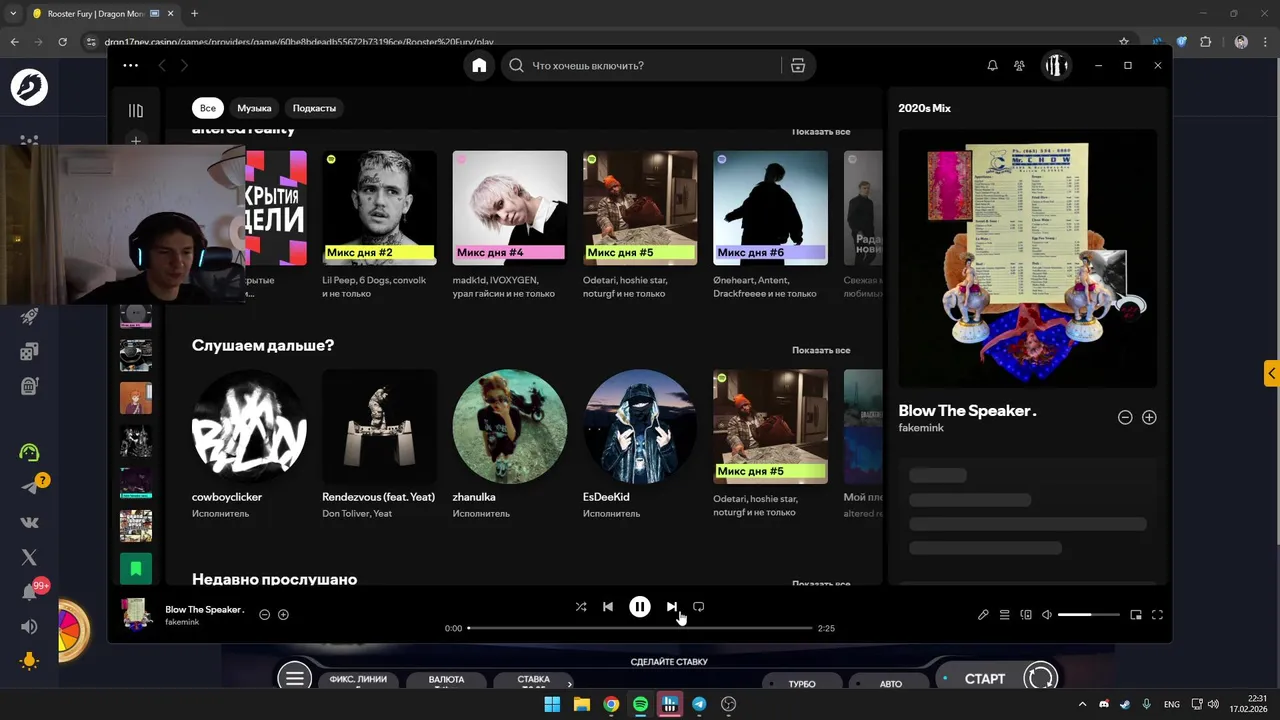Open Rendezvous (feat. Yeat) card
1280x720 pixels.
click(x=379, y=445)
